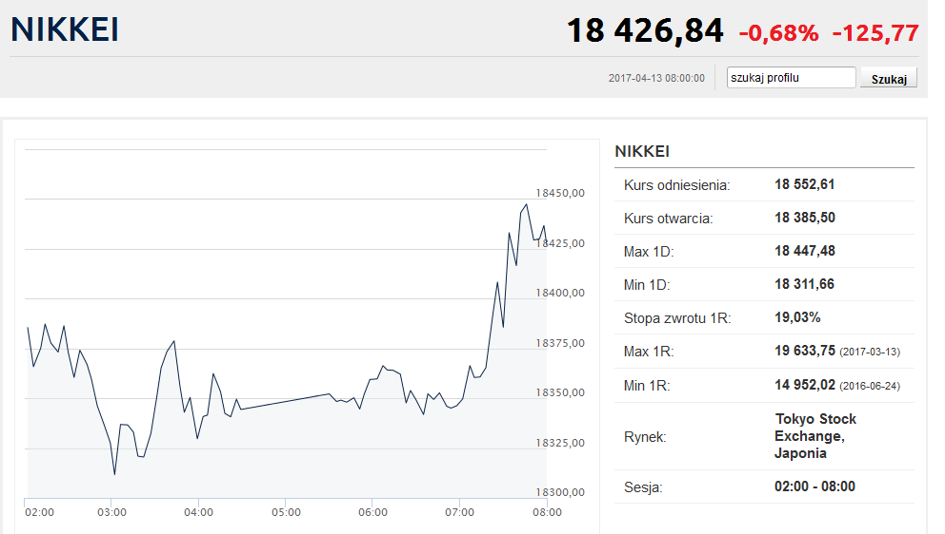This screenshot has height=534, width=945.
Task: Click the chart's lowest dip after 03:00
Action: 115,474
